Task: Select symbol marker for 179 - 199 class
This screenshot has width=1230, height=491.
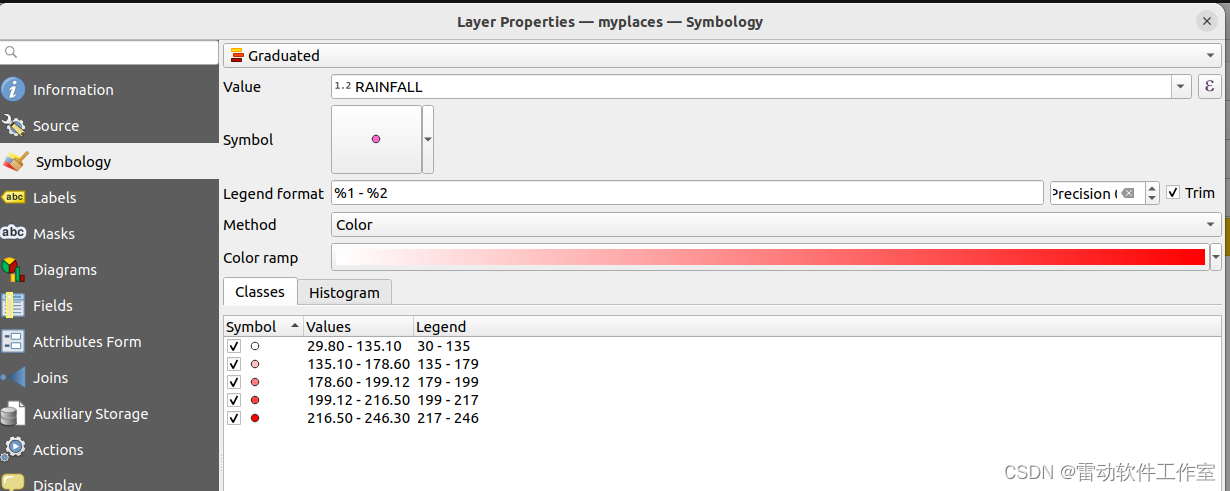Action: 255,382
